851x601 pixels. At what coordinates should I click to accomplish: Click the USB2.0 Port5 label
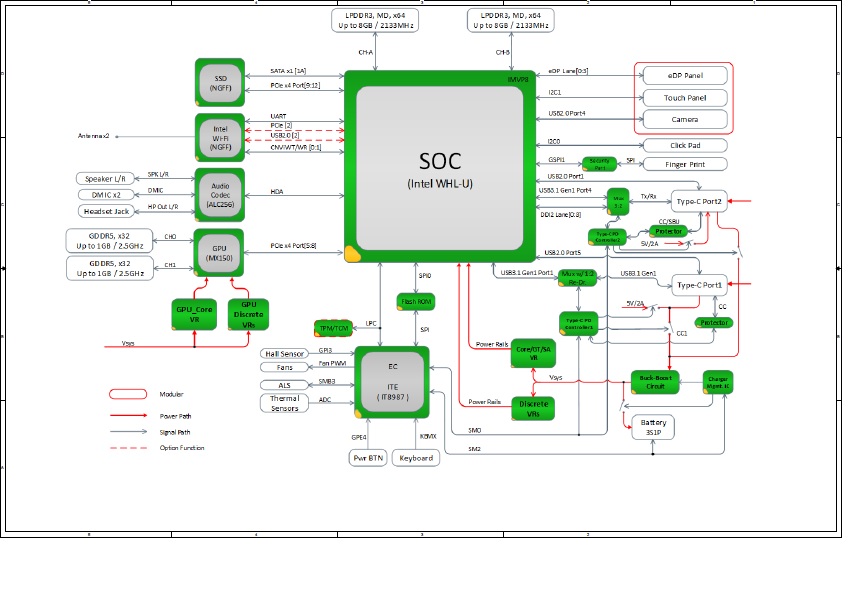pyautogui.click(x=562, y=252)
